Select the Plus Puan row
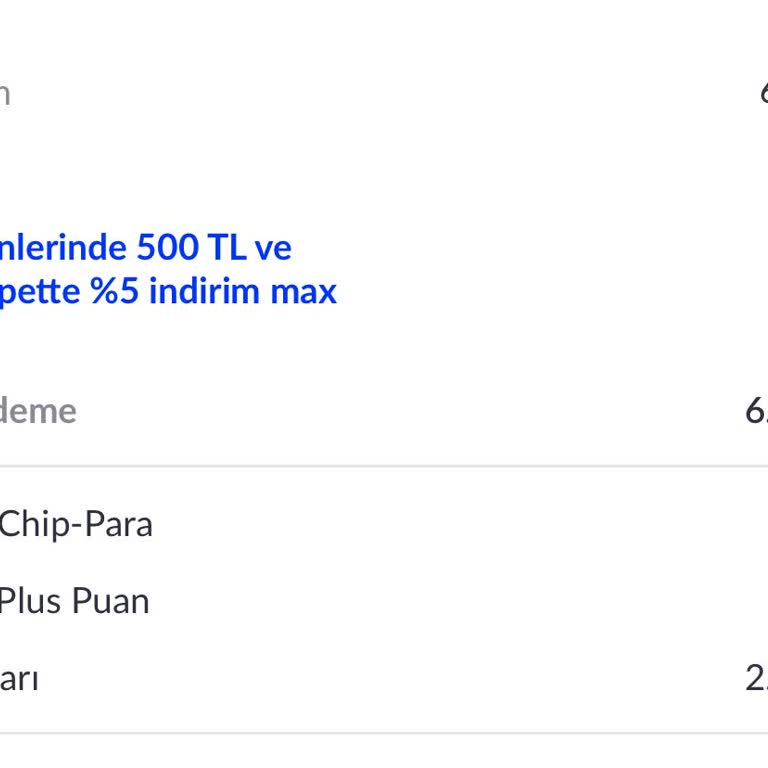Image resolution: width=768 pixels, height=768 pixels. [74, 601]
